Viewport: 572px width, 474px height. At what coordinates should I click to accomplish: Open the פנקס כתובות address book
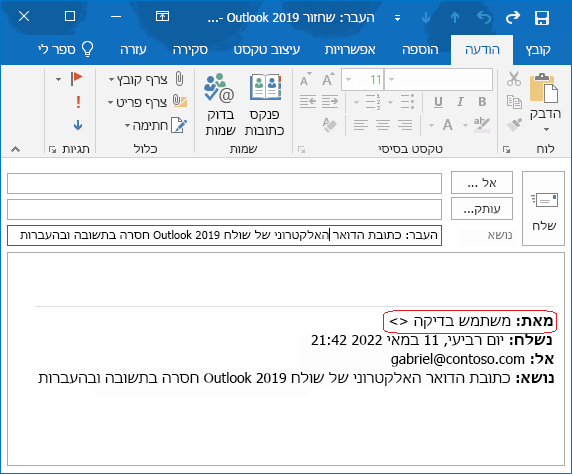point(265,105)
